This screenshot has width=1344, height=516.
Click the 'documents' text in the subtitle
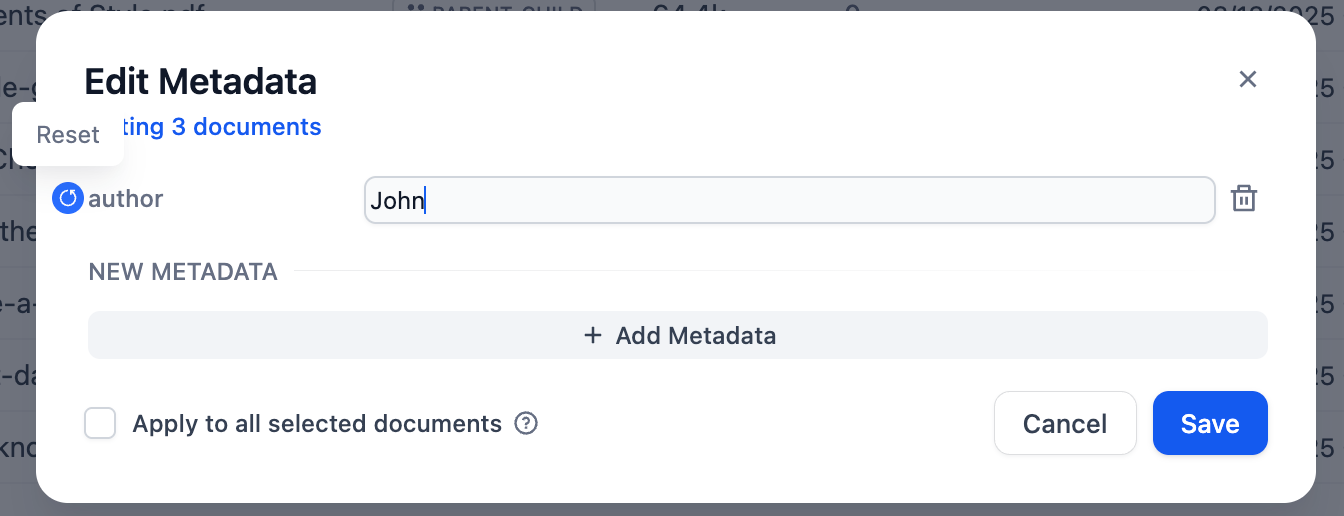[x=257, y=128]
